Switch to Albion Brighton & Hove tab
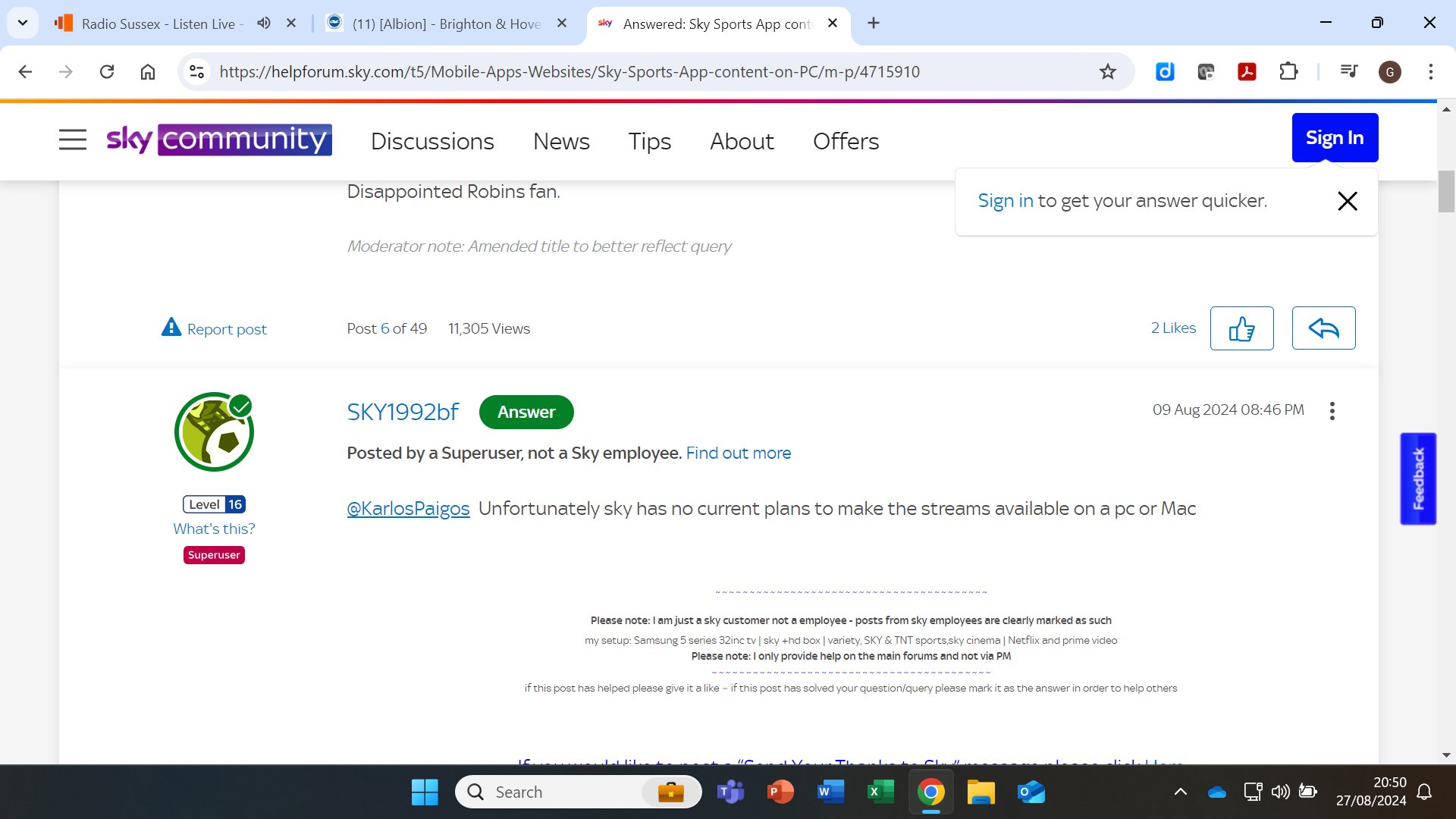This screenshot has height=819, width=1456. tap(447, 24)
